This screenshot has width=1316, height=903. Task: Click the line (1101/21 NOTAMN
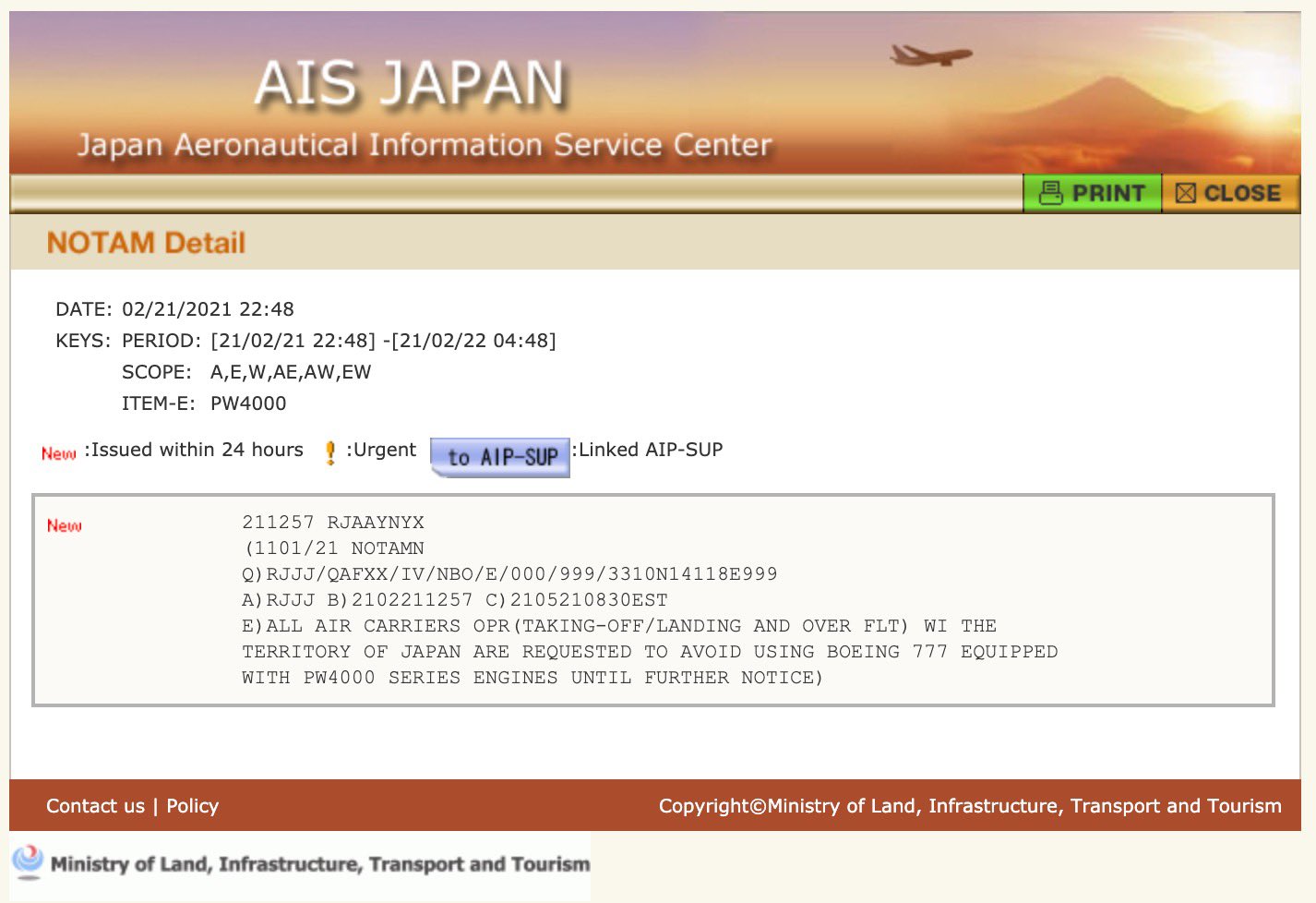[334, 548]
